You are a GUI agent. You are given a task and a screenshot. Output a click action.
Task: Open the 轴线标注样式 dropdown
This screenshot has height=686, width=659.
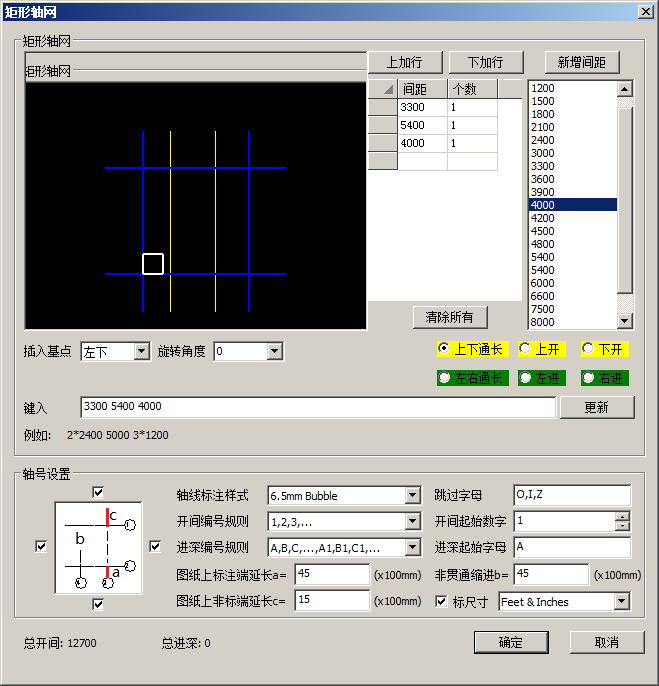click(x=413, y=496)
